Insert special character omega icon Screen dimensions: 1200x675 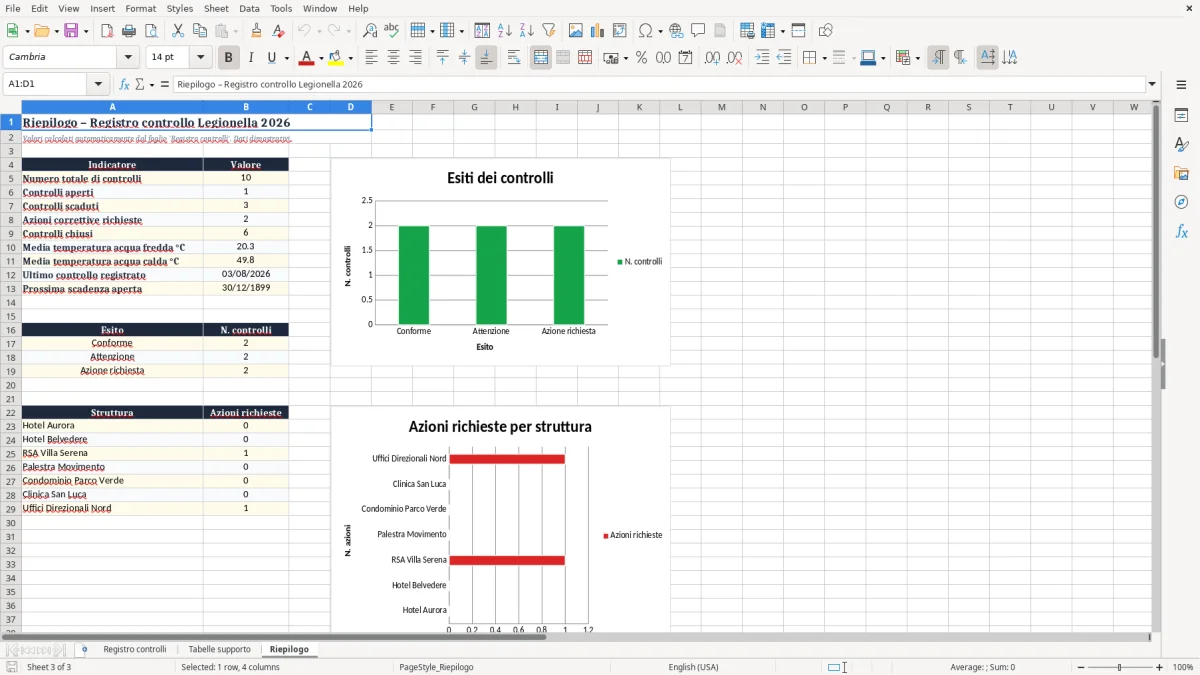point(645,31)
